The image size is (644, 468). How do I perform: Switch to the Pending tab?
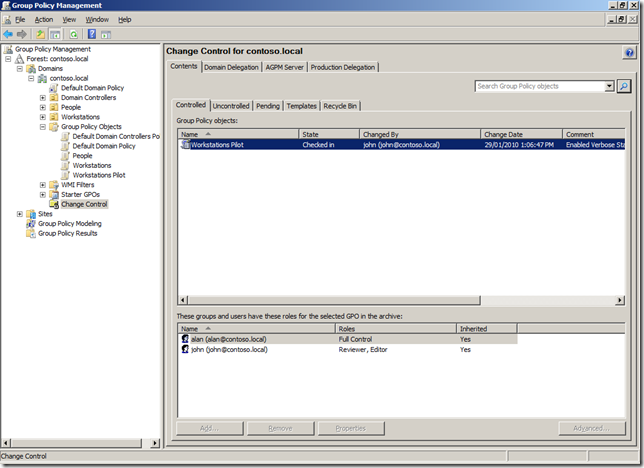point(267,106)
